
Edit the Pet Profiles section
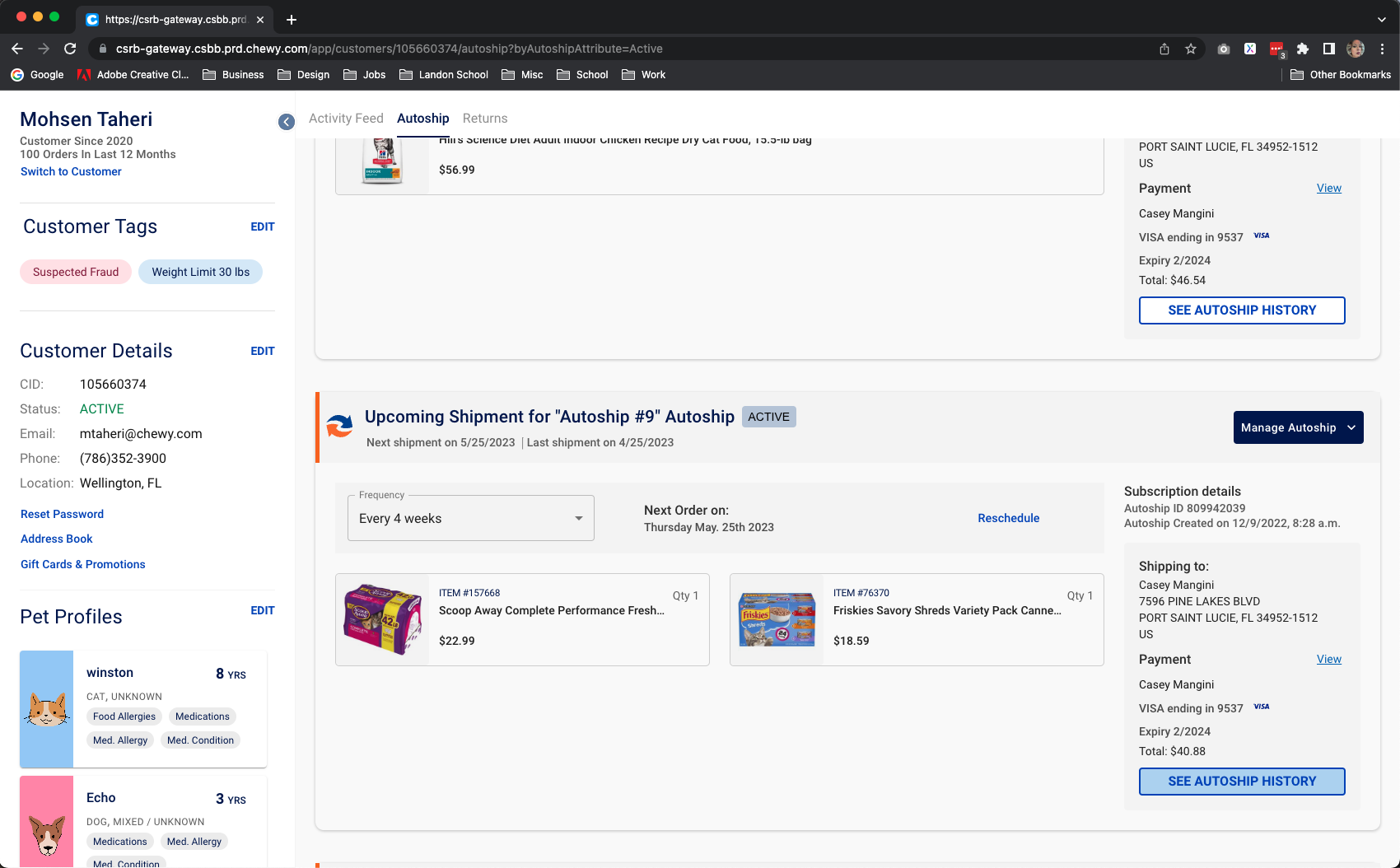[263, 610]
